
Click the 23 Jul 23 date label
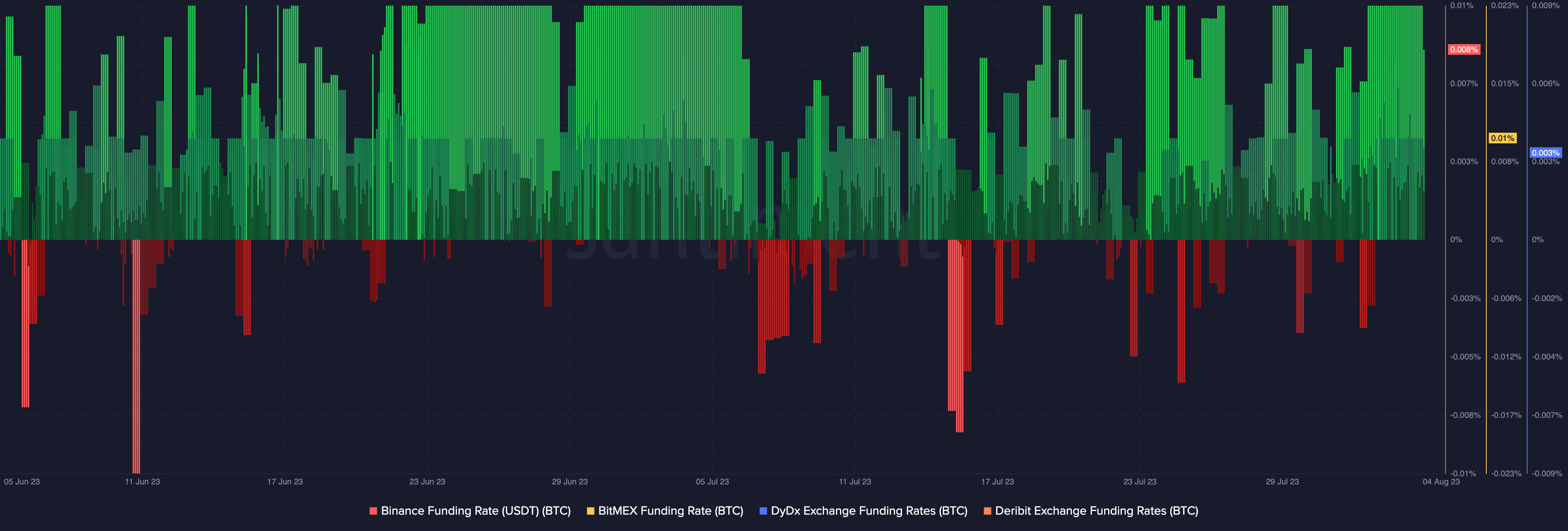point(1140,482)
